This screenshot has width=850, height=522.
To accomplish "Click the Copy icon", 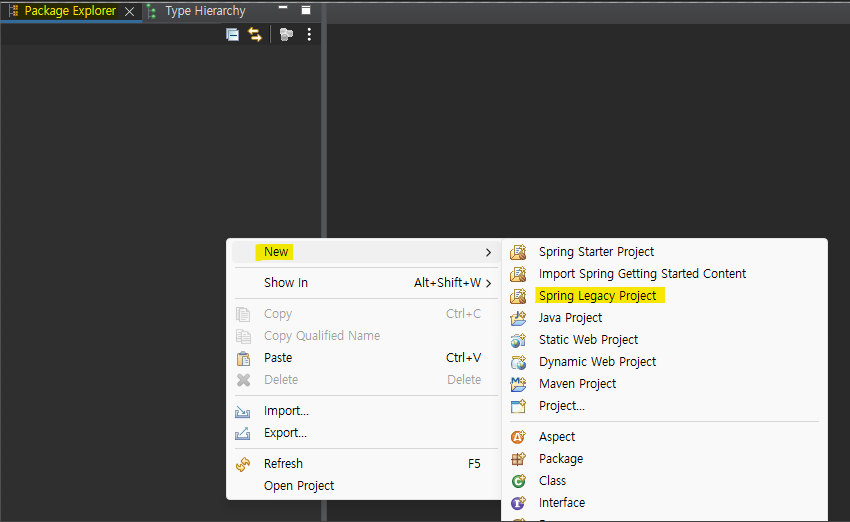I will 243,314.
